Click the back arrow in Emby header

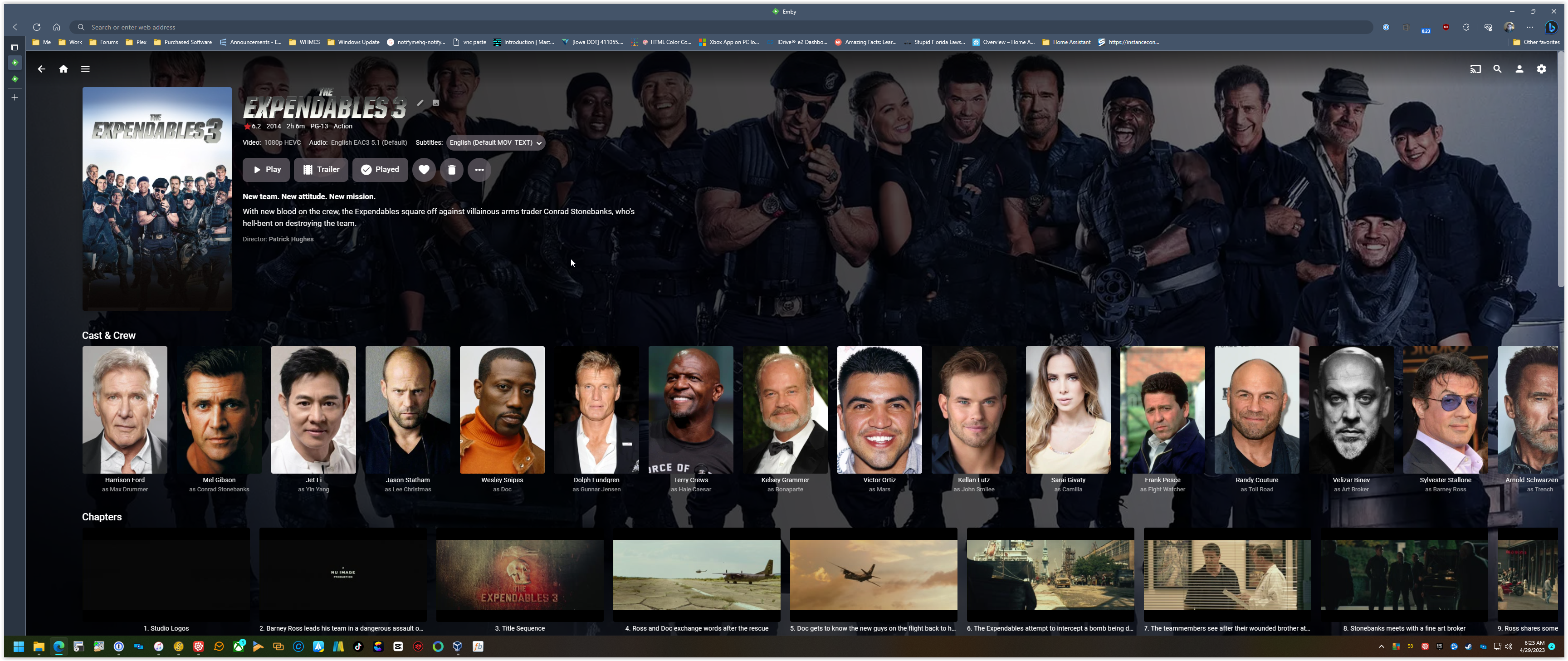[x=41, y=69]
